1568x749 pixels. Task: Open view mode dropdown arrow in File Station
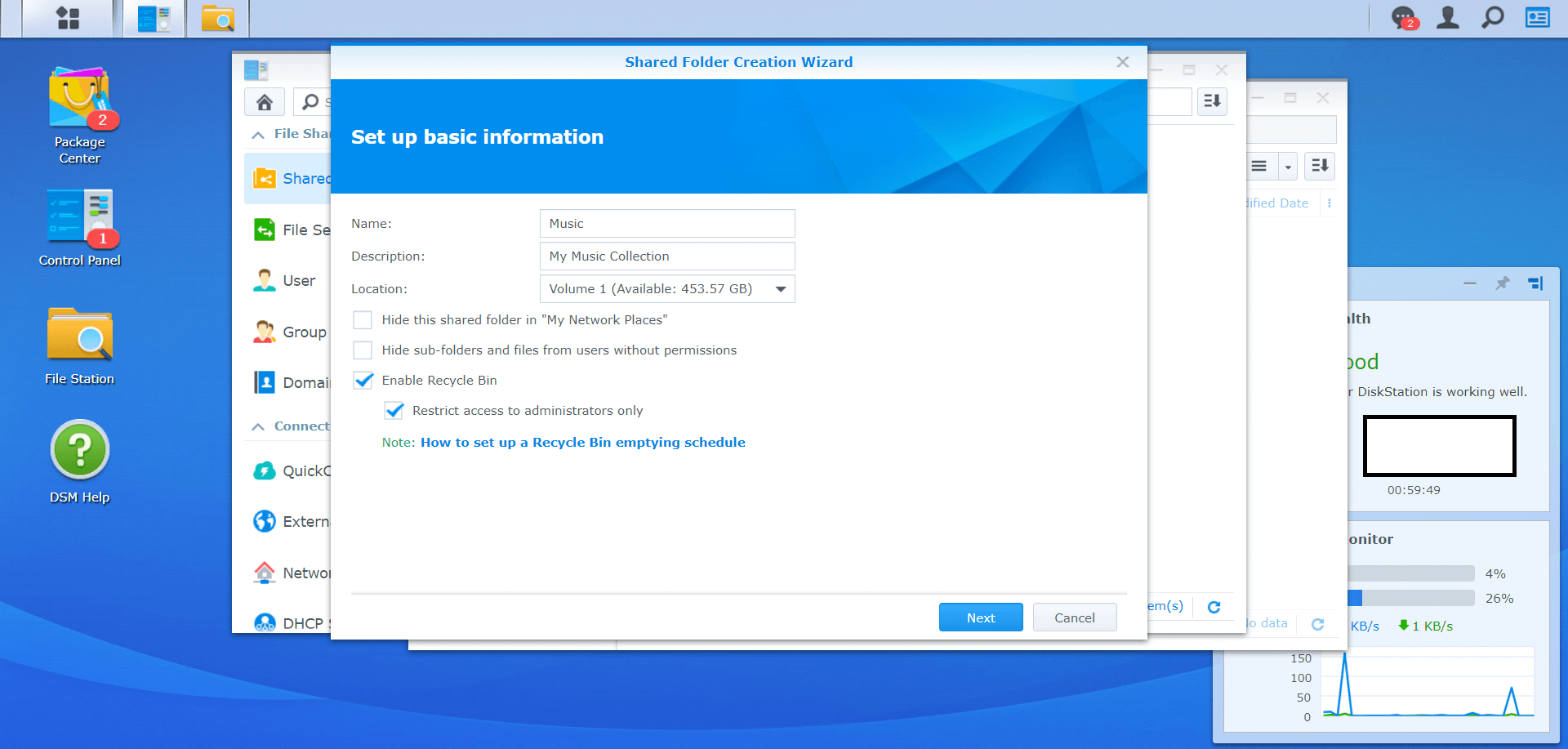click(x=1288, y=167)
